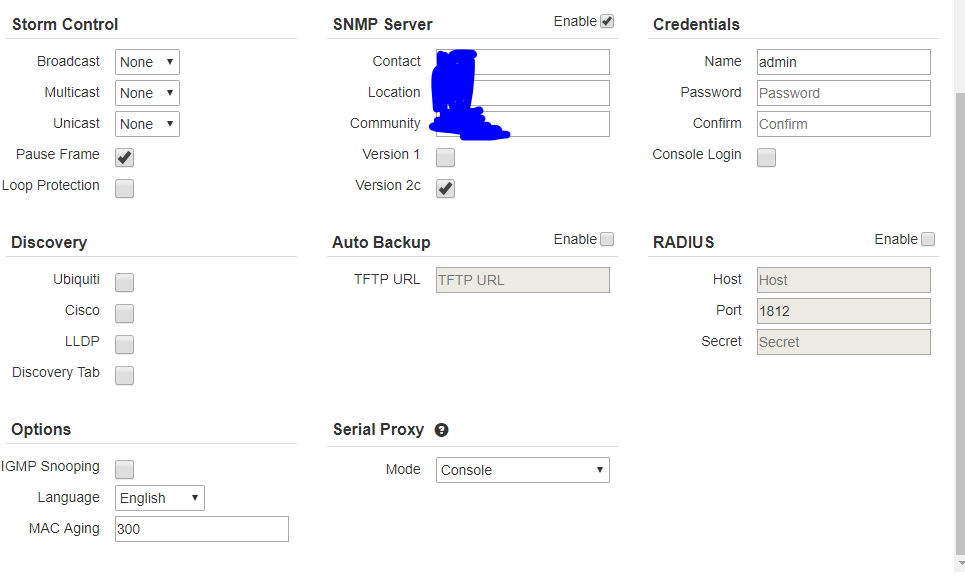Uncheck SNMP Version 2c checkbox

445,188
